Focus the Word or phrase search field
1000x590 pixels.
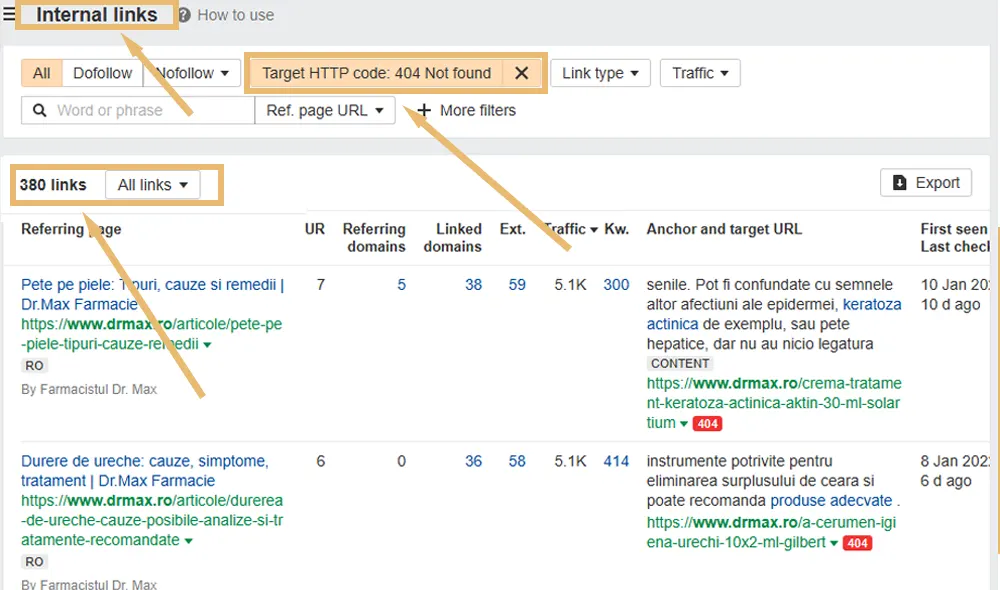150,110
